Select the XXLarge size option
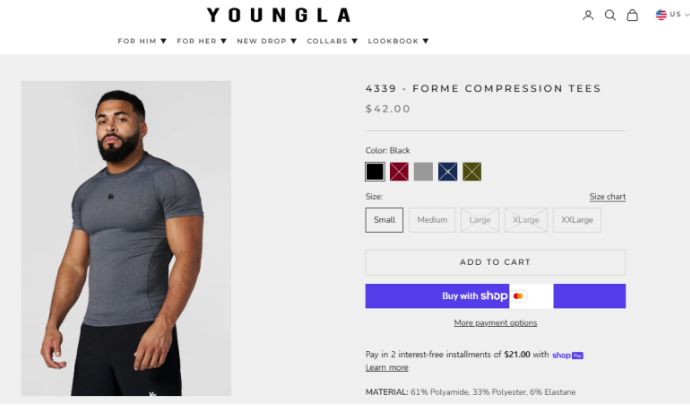The image size is (690, 406). [x=577, y=220]
